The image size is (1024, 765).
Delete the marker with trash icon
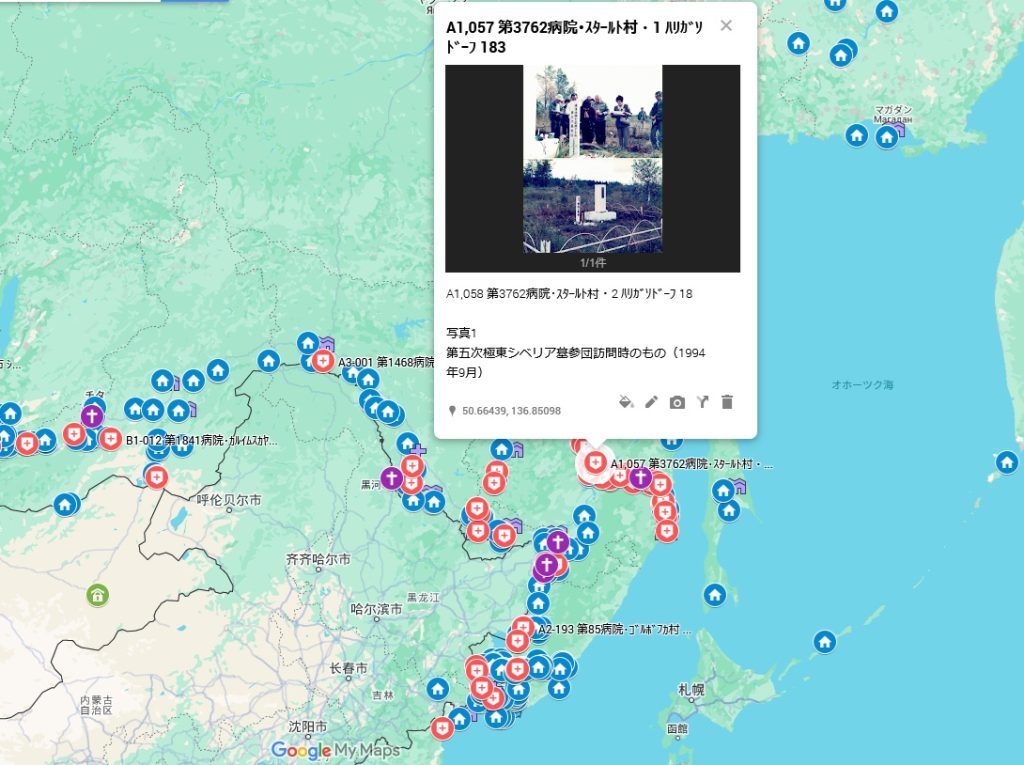727,402
